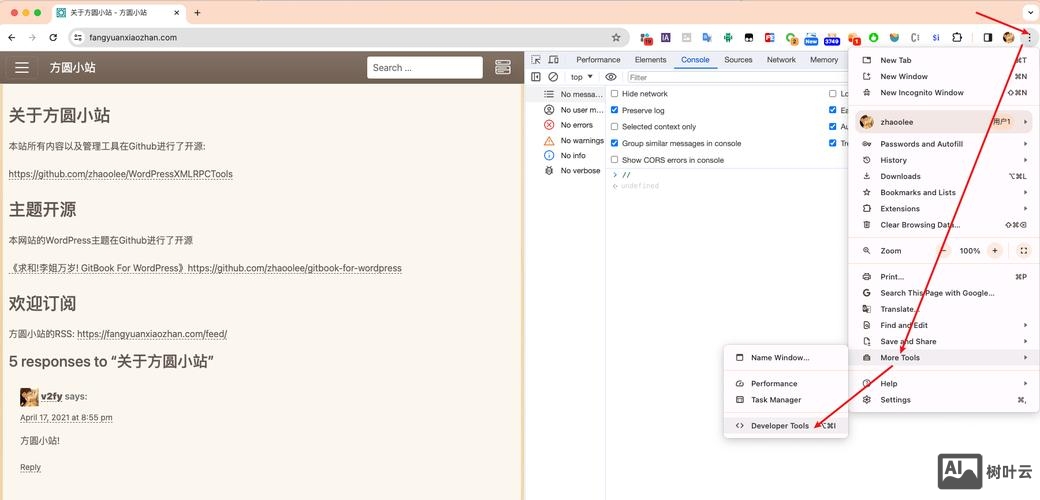Open live expression eye icon
1040x500 pixels.
point(611,77)
